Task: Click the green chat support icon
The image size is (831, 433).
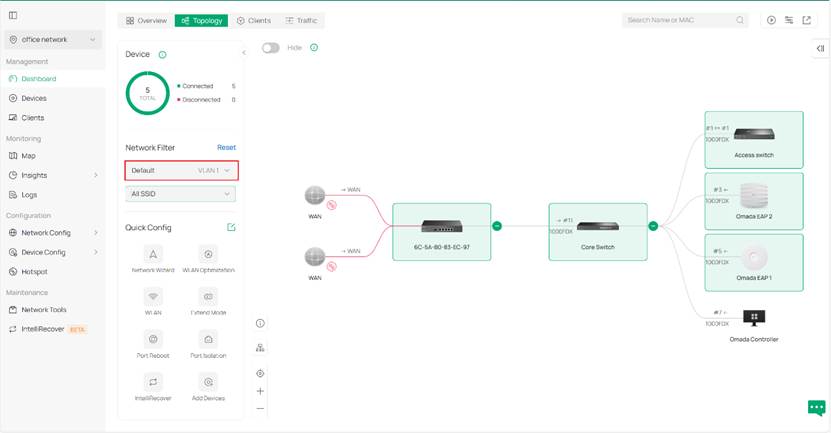Action: coord(816,408)
